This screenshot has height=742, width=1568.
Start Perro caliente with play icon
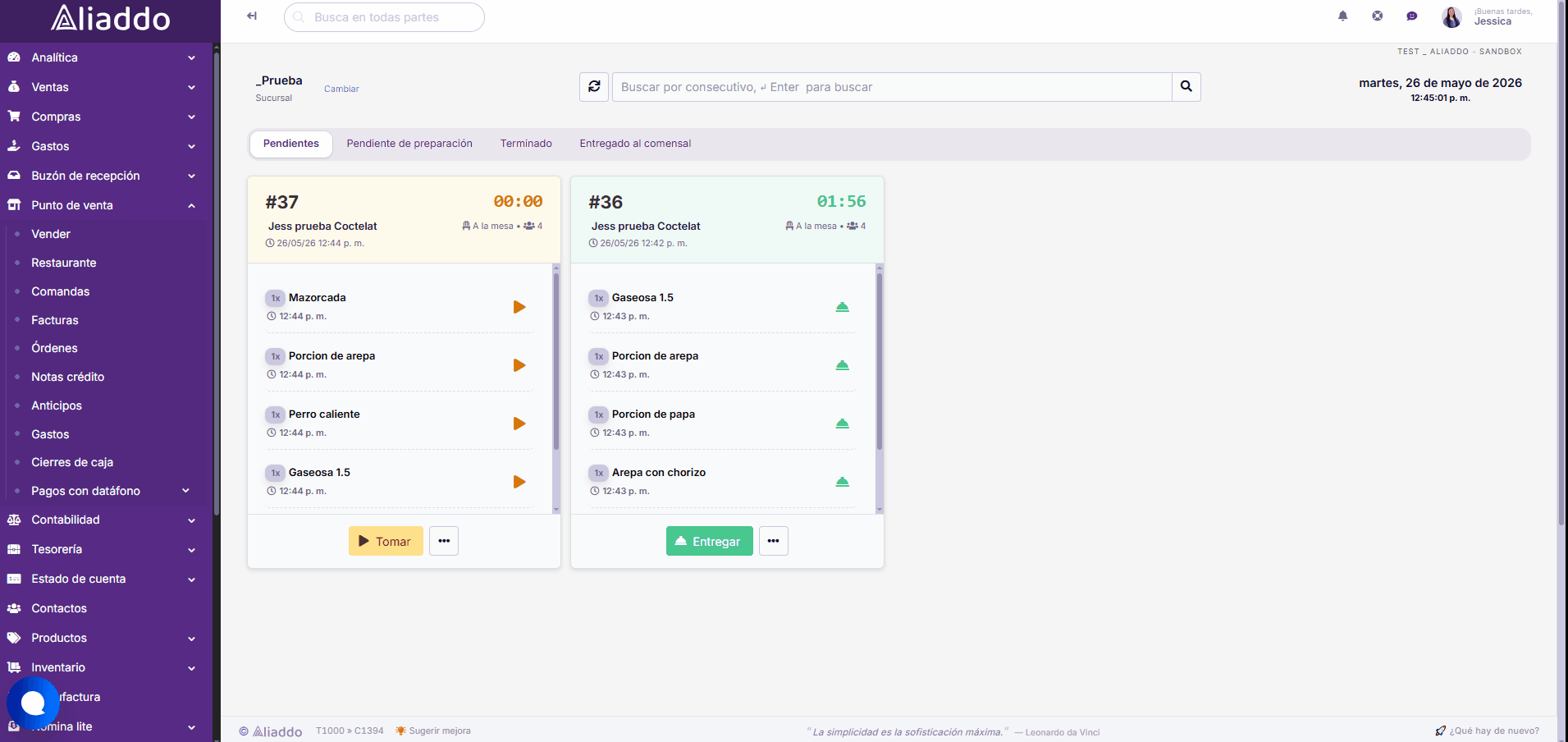pos(519,424)
